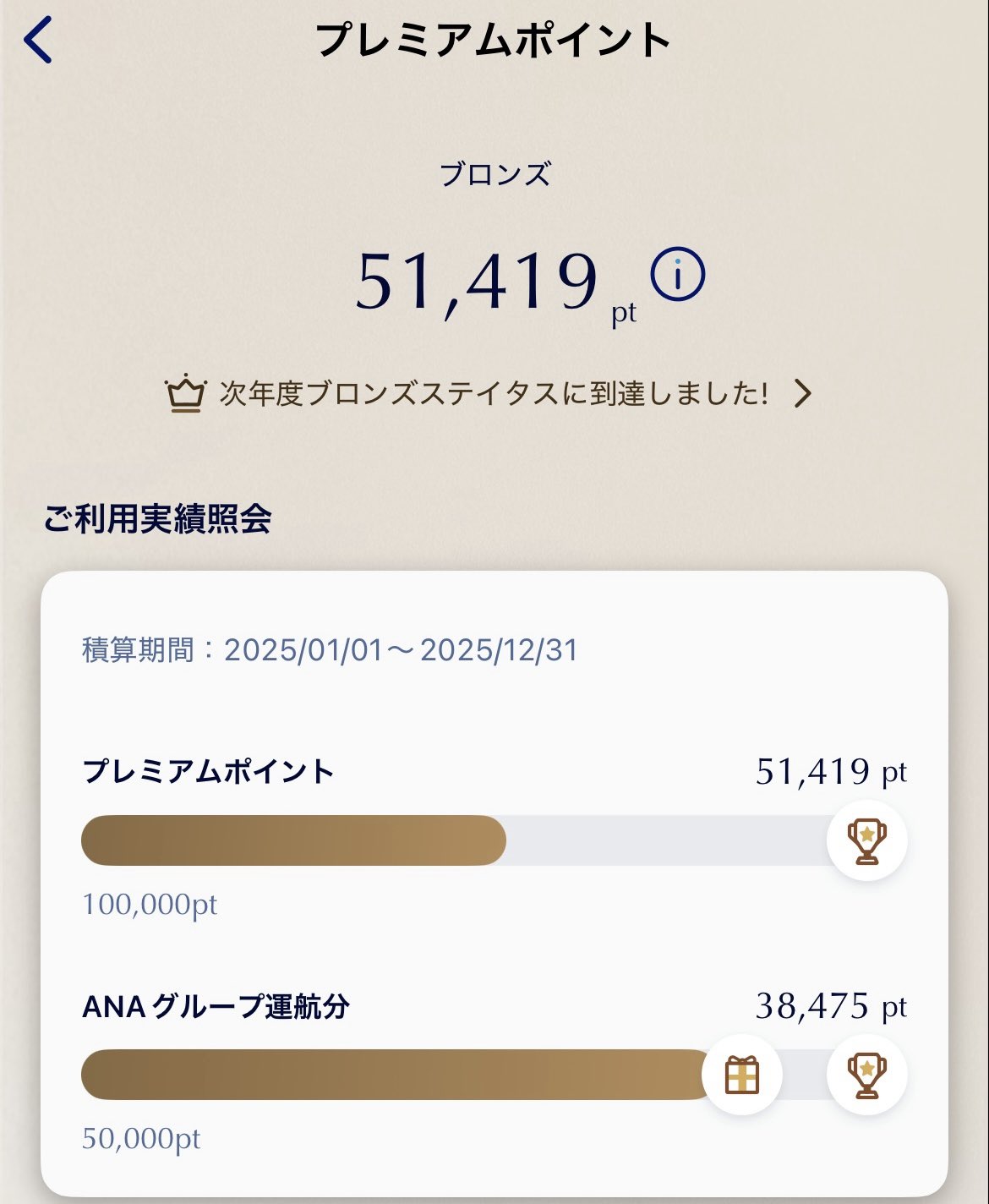Viewport: 989px width, 1204px height.
Task: Tap the gift box icon on ANA bar
Action: tap(742, 1075)
